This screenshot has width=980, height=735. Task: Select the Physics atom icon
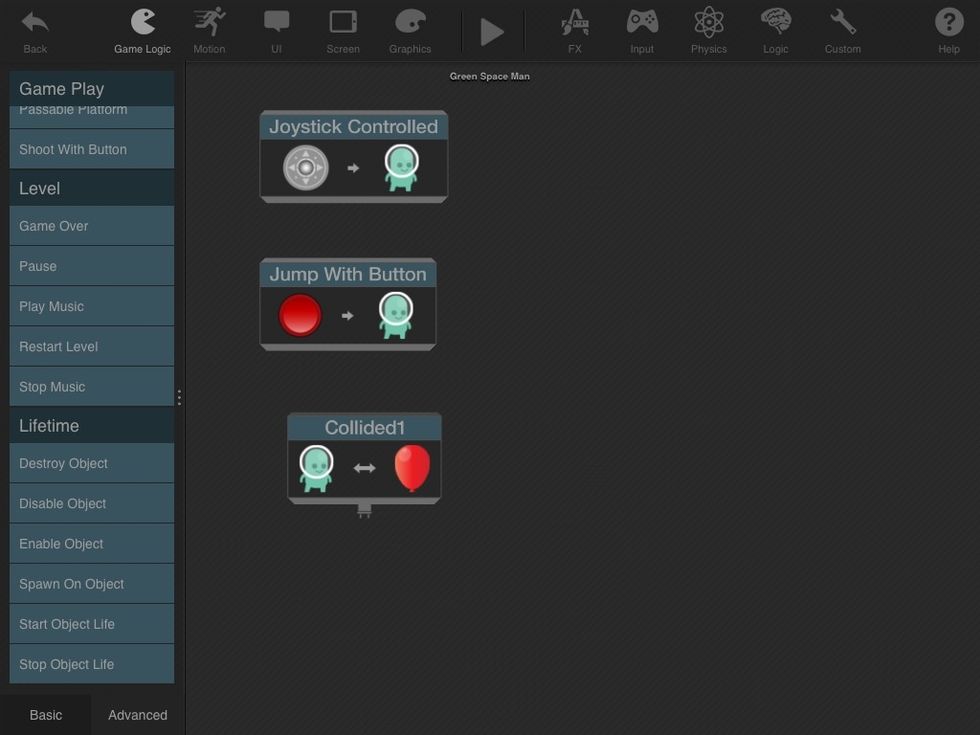tap(708, 30)
